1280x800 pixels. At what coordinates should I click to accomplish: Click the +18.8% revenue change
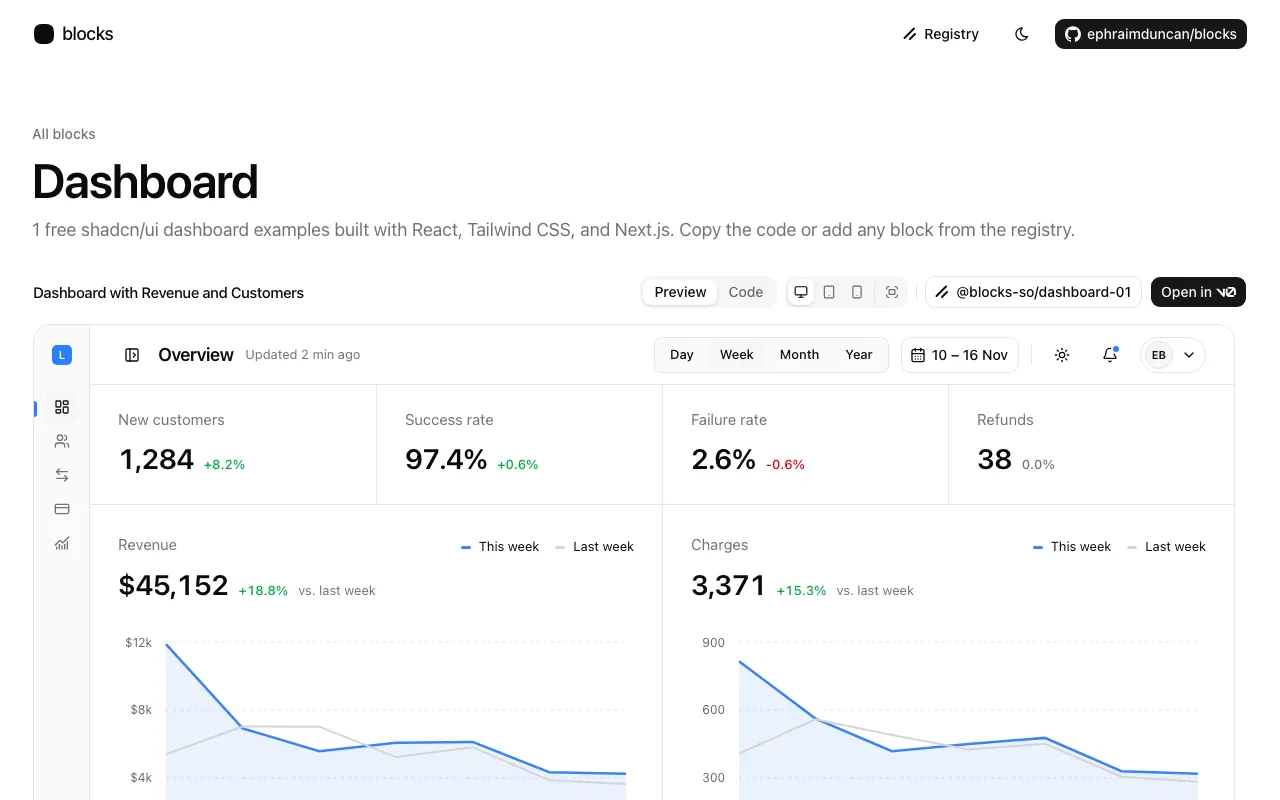click(263, 591)
